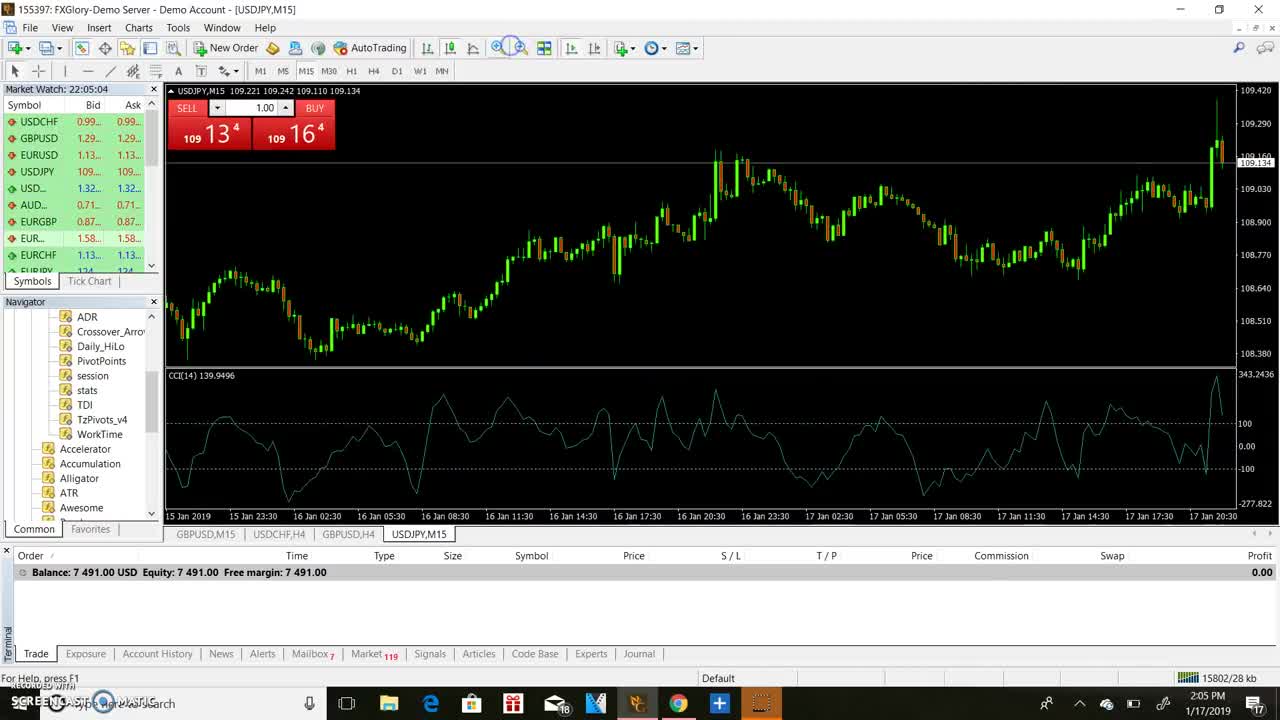This screenshot has height=720, width=1280.
Task: Select Daily_HiLo in Navigator
Action: coord(101,346)
